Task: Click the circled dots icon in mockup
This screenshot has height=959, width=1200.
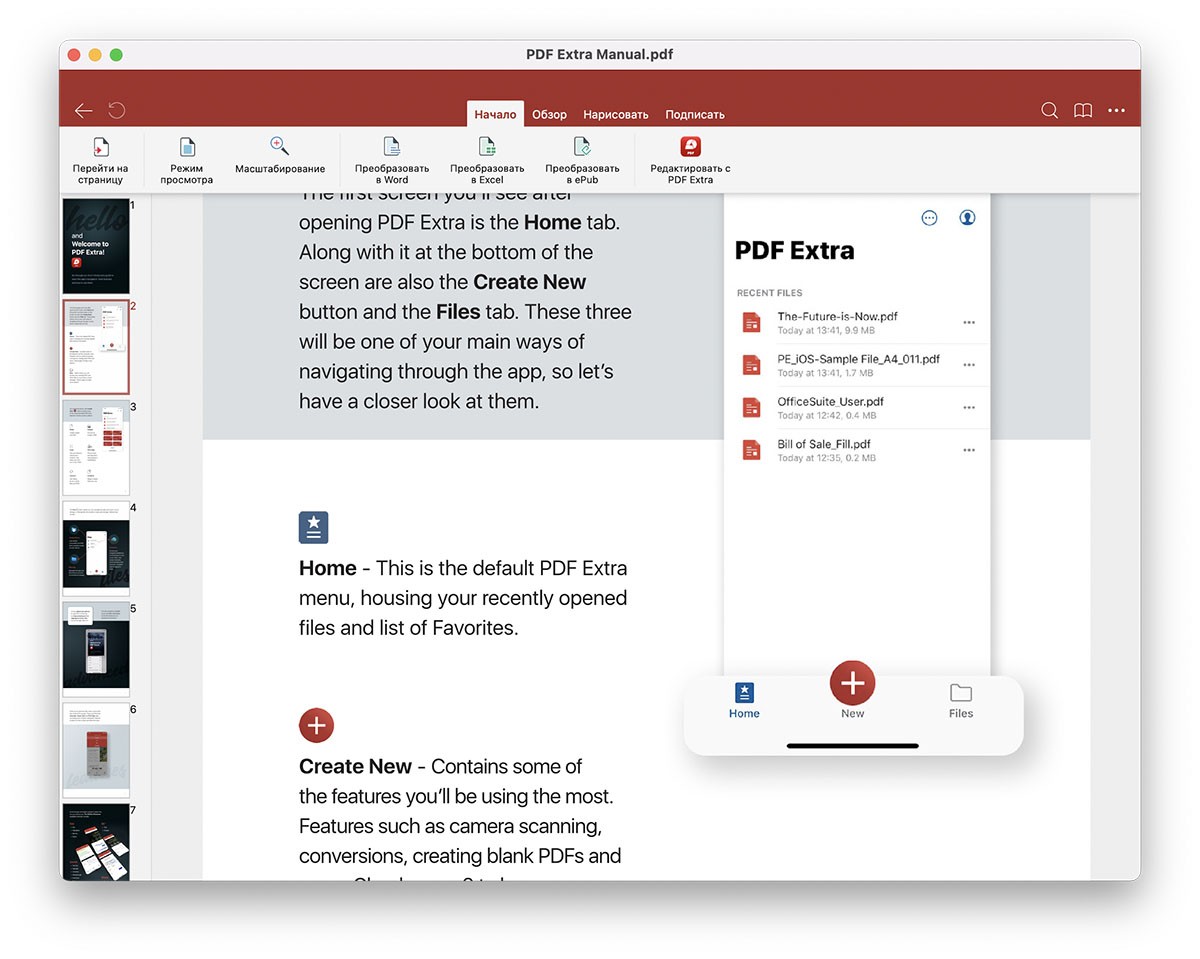Action: click(929, 218)
